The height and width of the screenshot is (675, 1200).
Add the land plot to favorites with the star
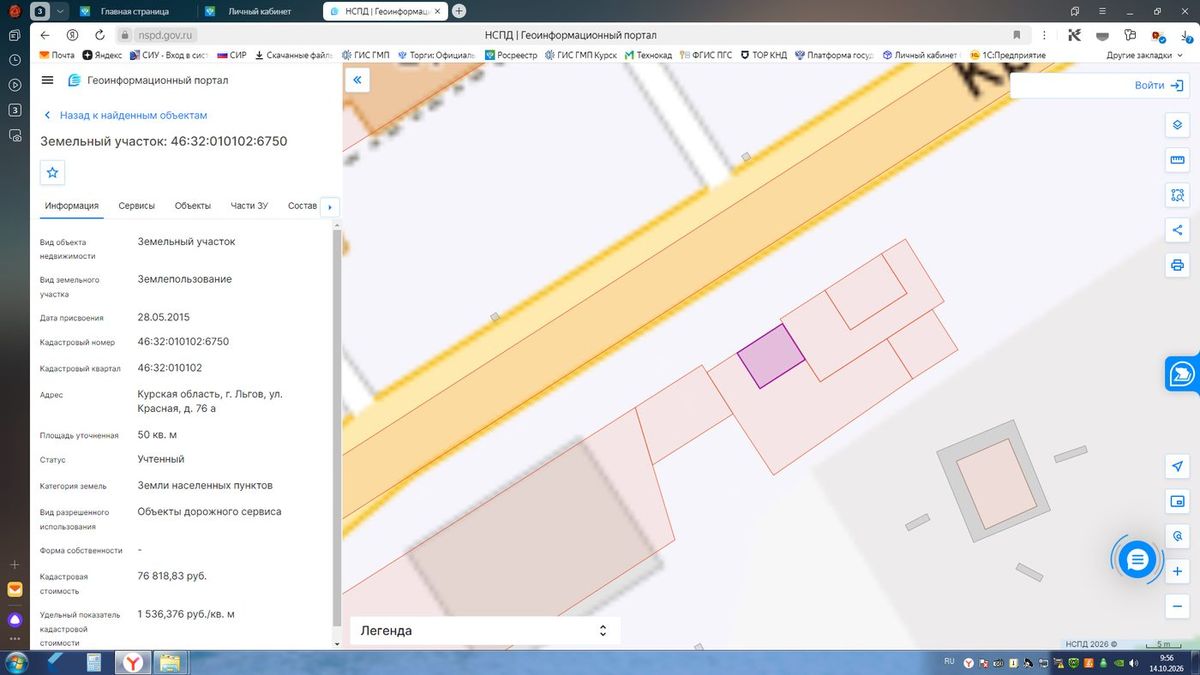click(53, 173)
